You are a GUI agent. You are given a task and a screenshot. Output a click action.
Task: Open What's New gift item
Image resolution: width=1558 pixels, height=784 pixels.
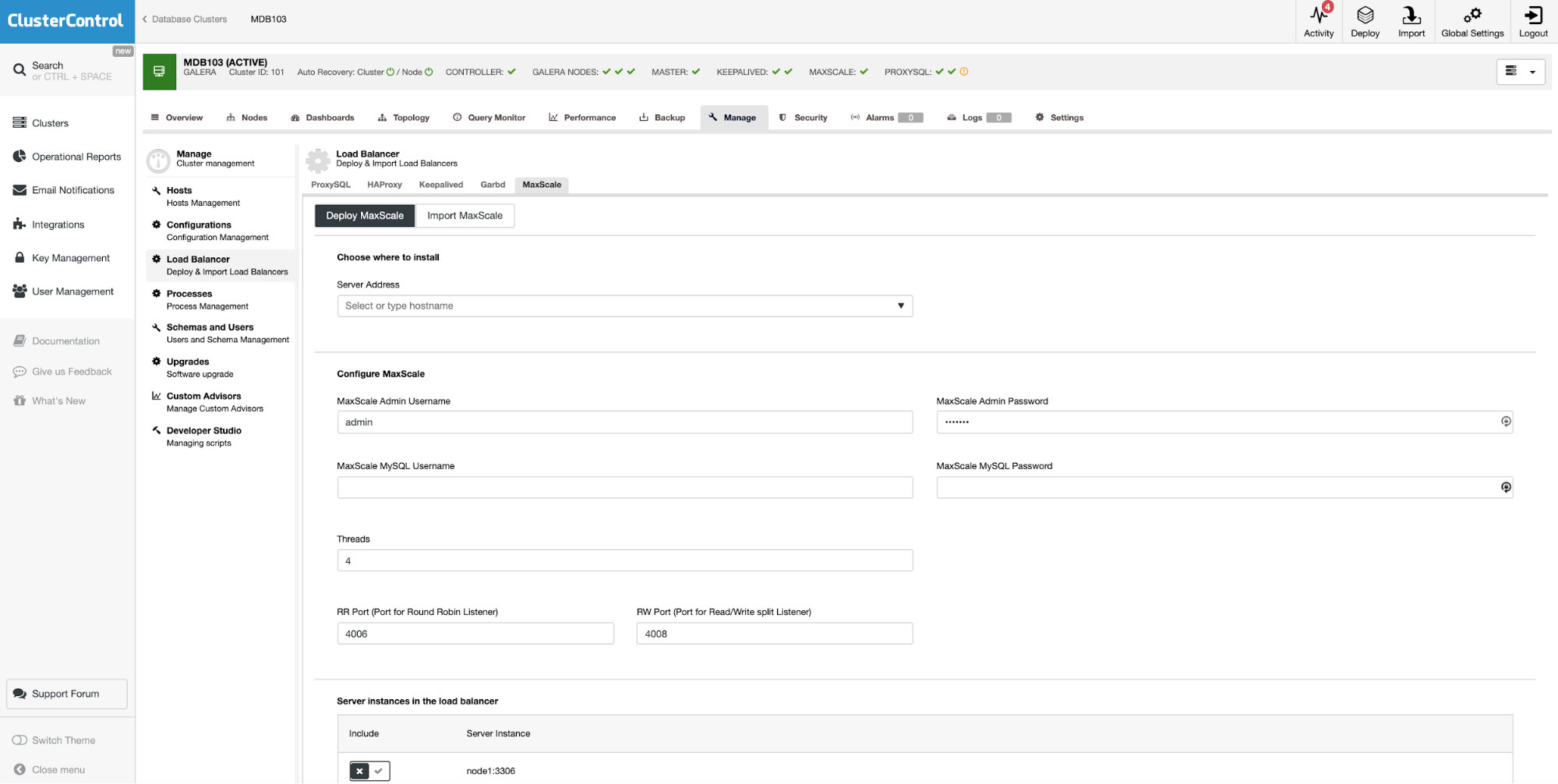click(x=49, y=401)
